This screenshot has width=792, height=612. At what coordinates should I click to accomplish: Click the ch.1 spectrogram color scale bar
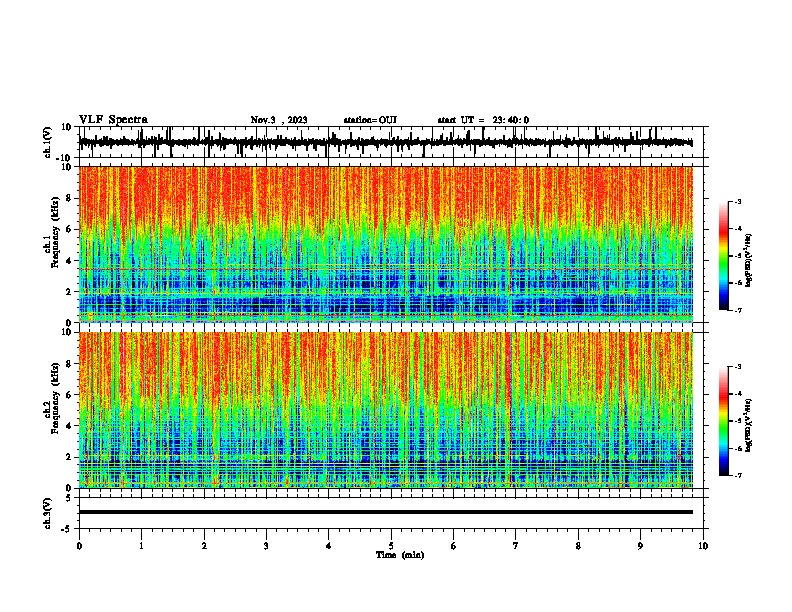click(723, 256)
